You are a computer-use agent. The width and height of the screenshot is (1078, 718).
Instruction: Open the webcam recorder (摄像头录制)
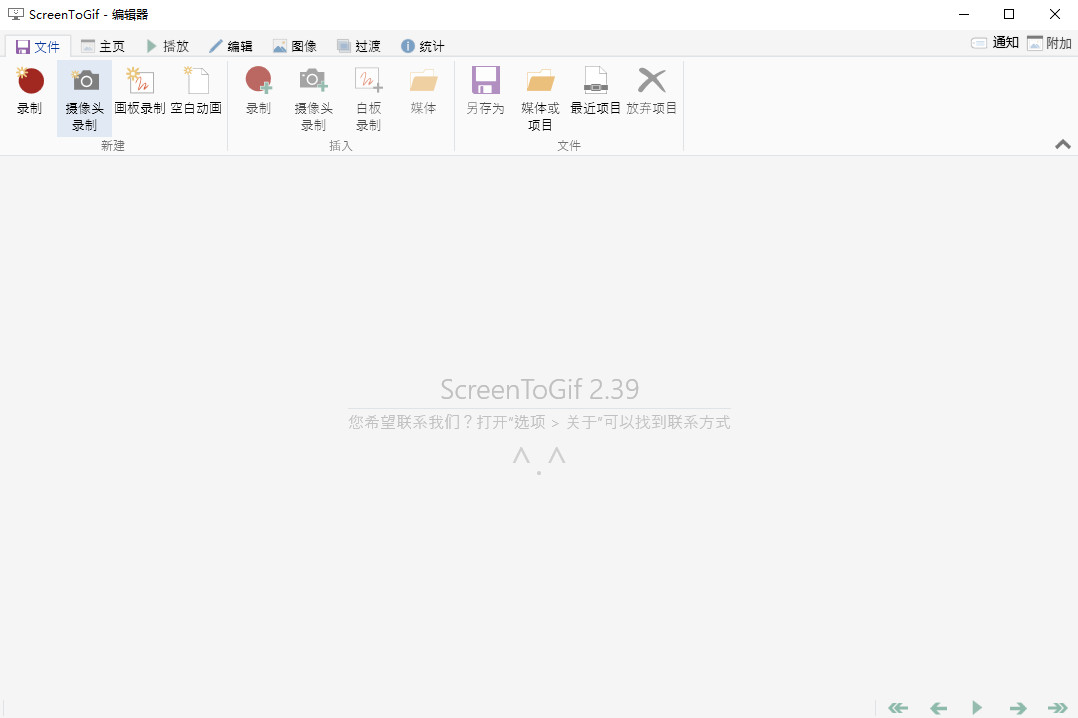coord(84,95)
